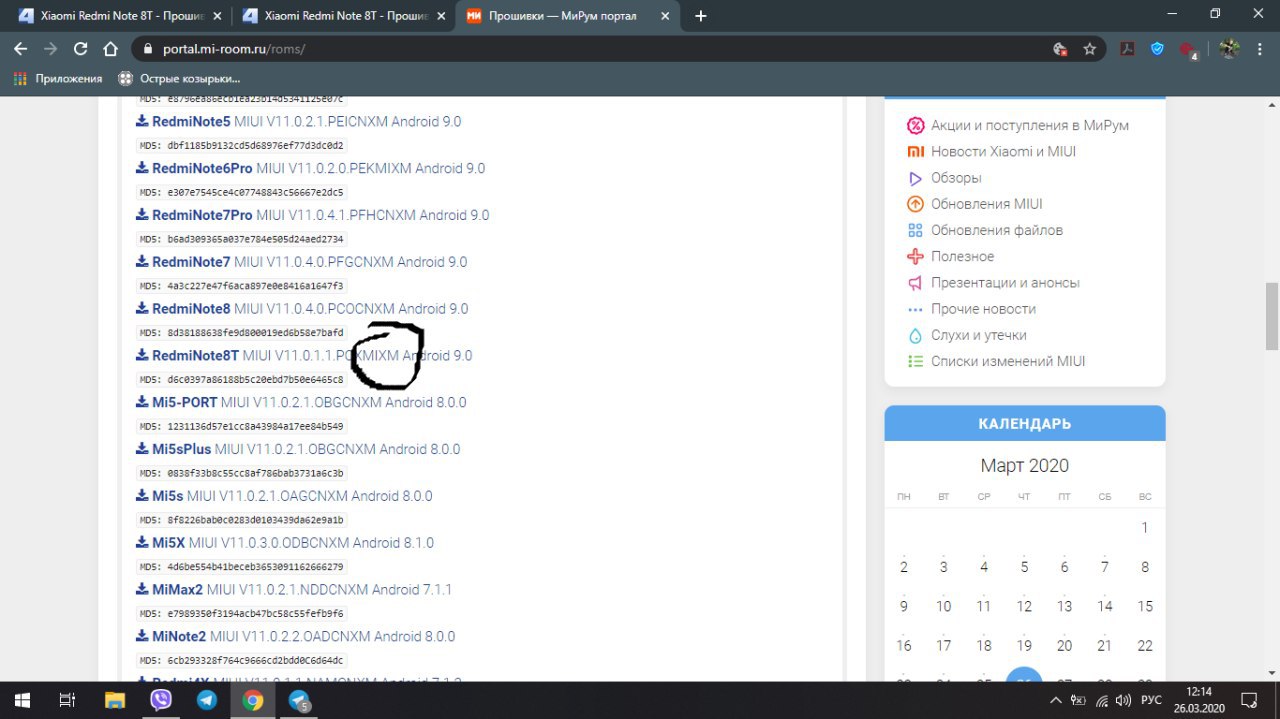Click the download icon beside Mi5s OAGCNXM
Viewport: 1280px width, 719px height.
point(142,496)
